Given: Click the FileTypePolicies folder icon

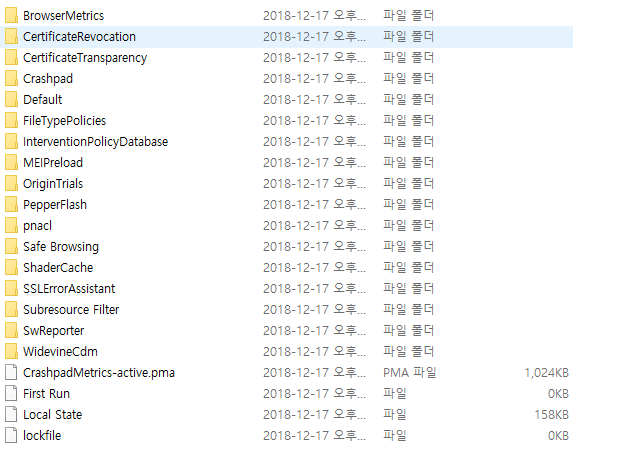Looking at the screenshot, I should click(x=11, y=120).
